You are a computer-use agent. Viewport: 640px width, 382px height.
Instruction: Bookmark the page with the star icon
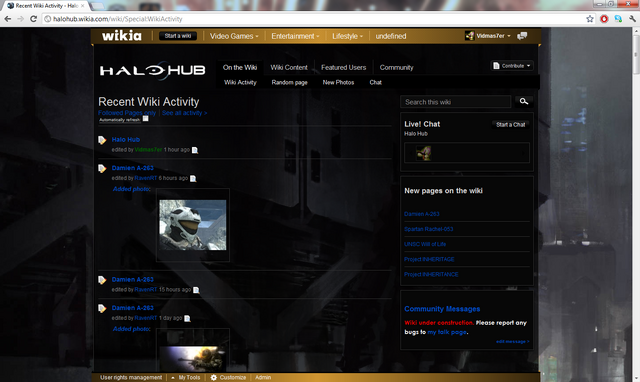(590, 19)
